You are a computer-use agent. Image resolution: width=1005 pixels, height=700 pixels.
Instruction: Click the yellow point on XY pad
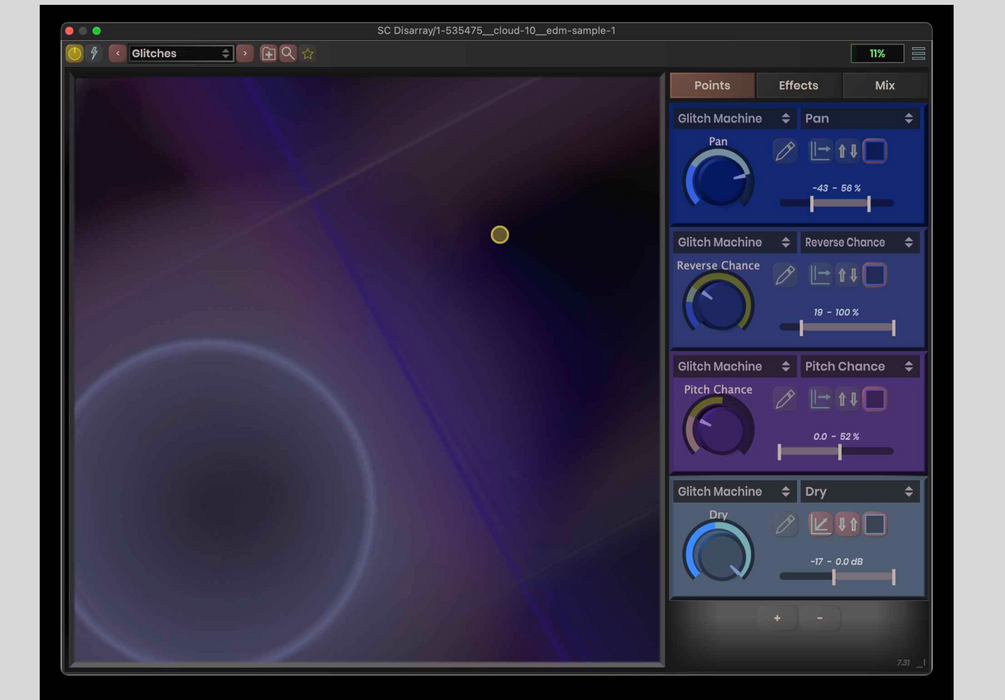(x=500, y=235)
